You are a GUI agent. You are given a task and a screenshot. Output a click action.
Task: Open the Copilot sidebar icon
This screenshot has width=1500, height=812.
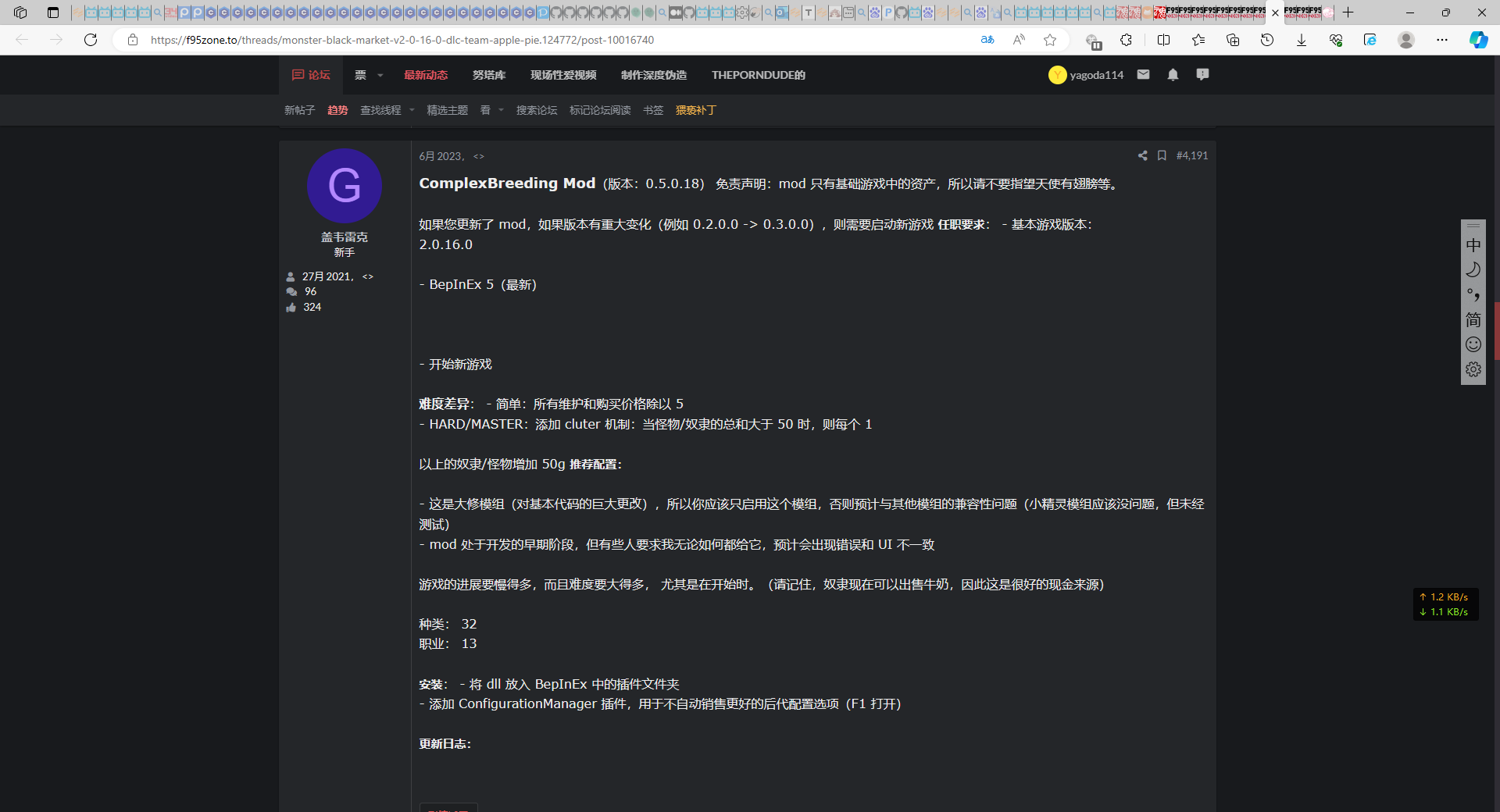coord(1478,40)
